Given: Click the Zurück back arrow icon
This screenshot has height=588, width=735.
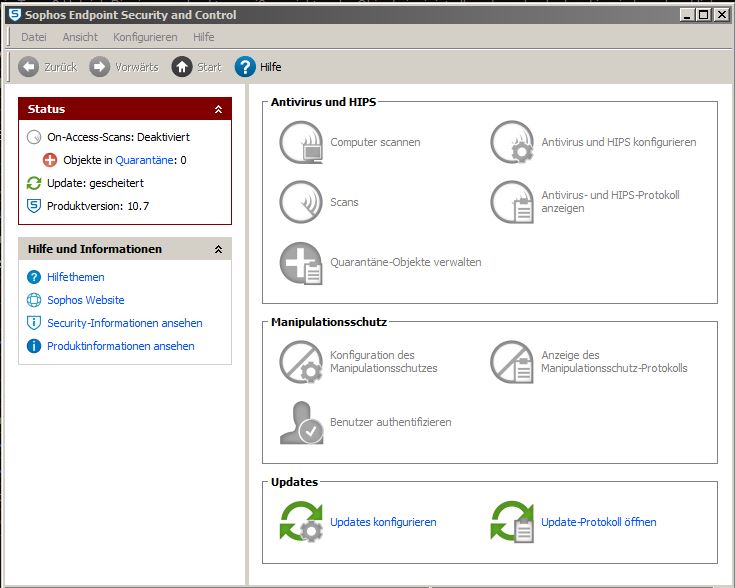Looking at the screenshot, I should 29,67.
